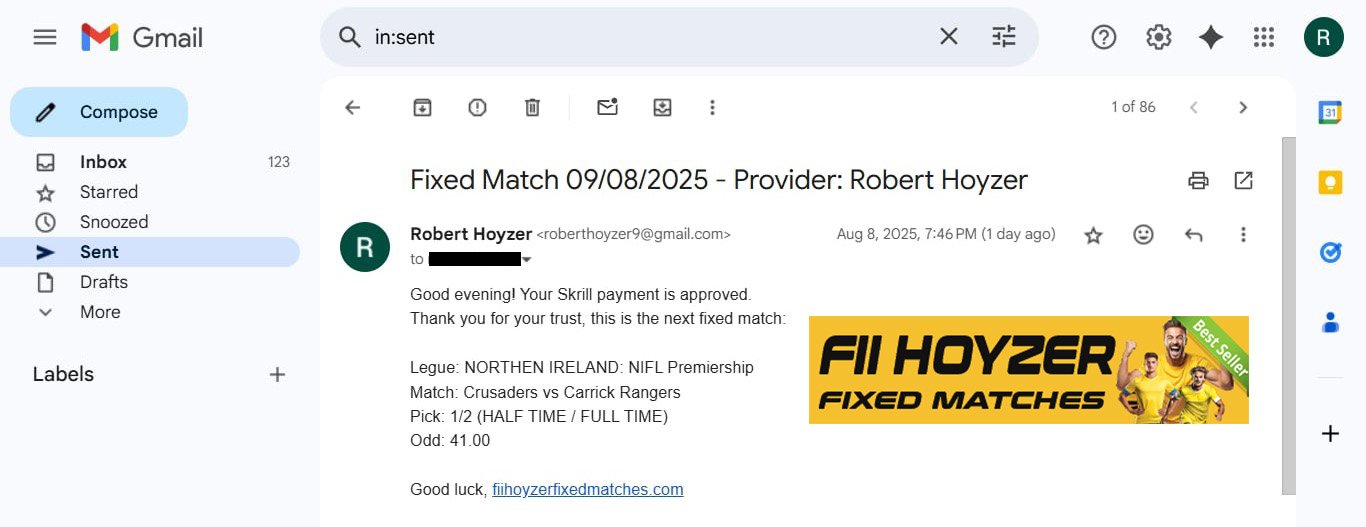Expand the More section in sidebar
The height and width of the screenshot is (527, 1366).
click(x=100, y=312)
